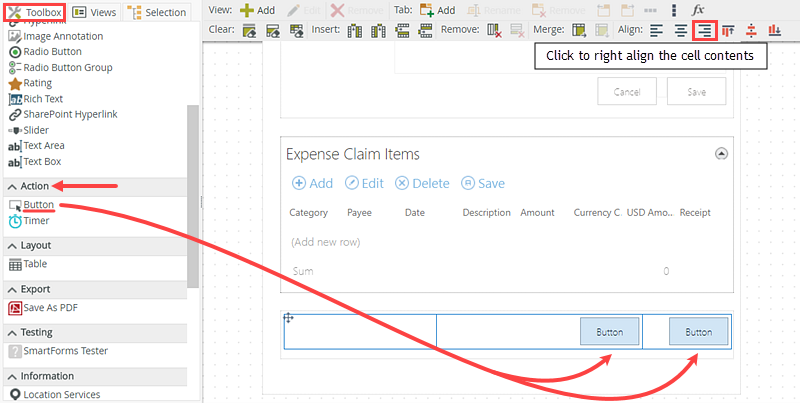Screen dimensions: 800x403
Task: Click the Add list toolbar button
Action: (x=312, y=183)
